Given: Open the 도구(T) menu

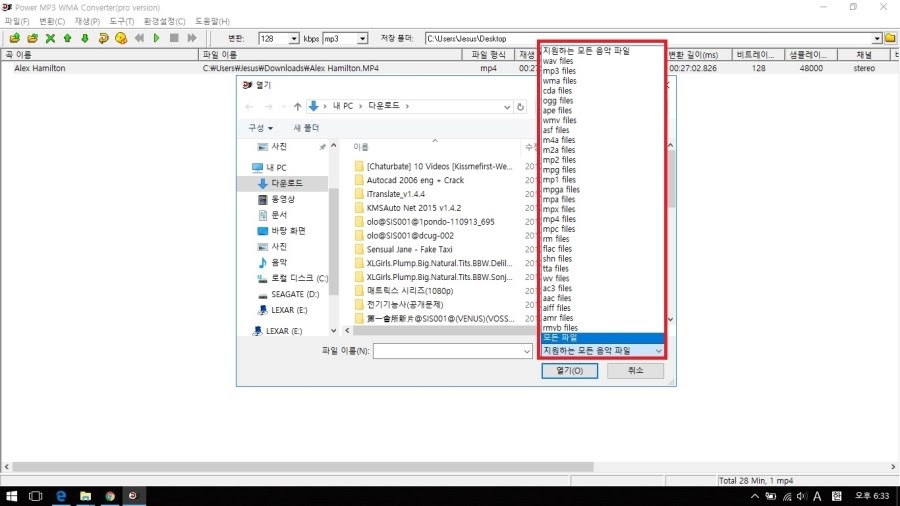Looking at the screenshot, I should [122, 21].
